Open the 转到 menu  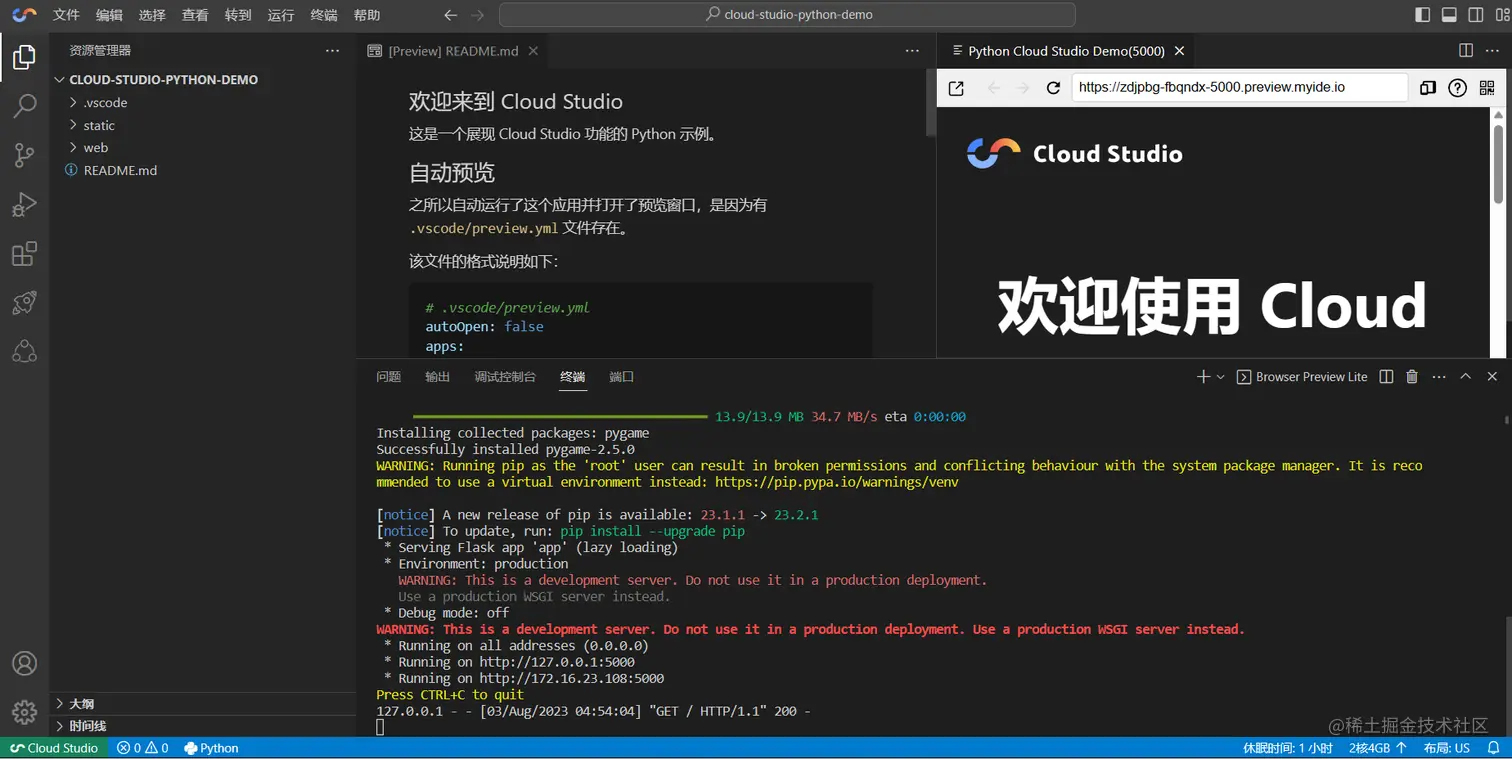pyautogui.click(x=238, y=15)
